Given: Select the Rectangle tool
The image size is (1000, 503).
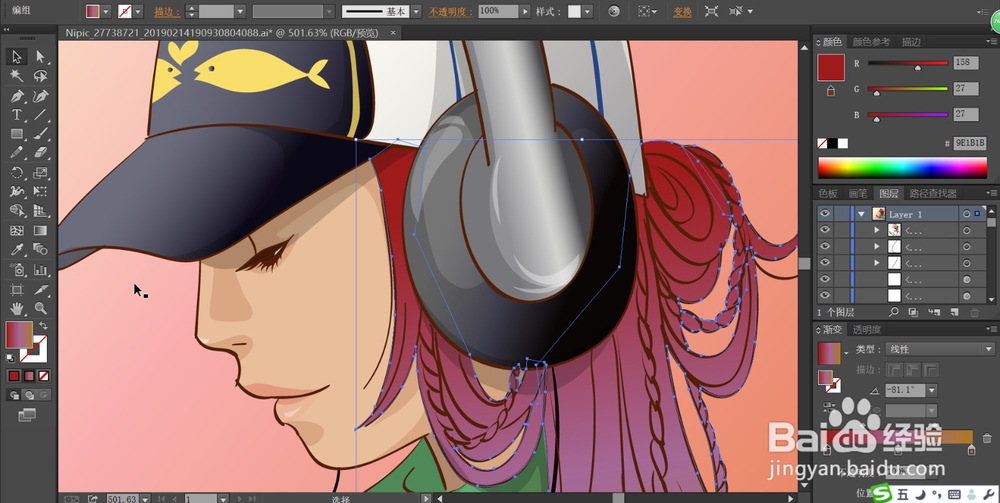Looking at the screenshot, I should (17, 134).
